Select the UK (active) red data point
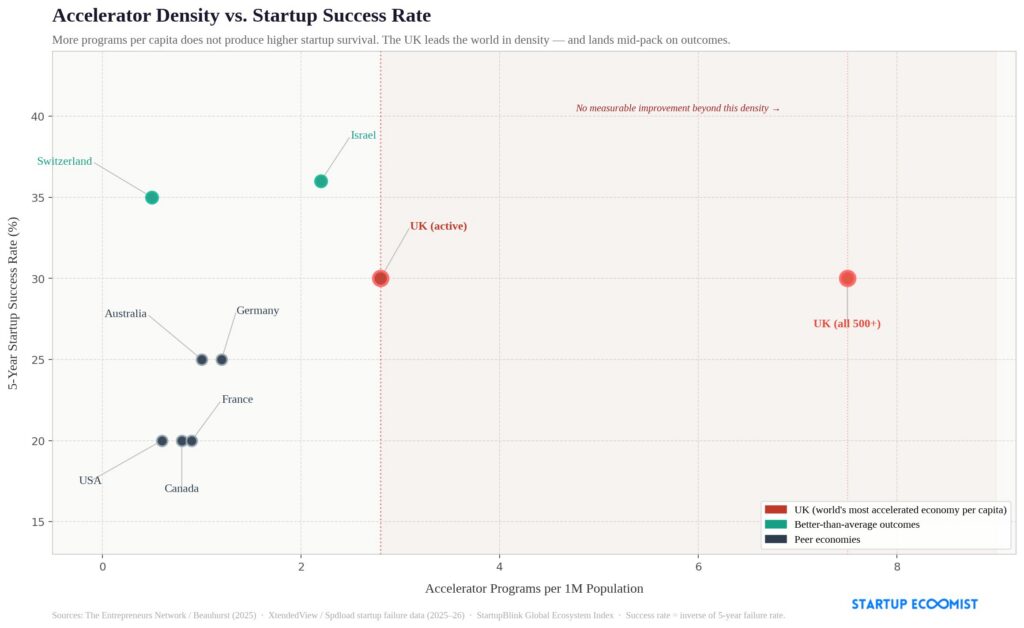Image resolution: width=1024 pixels, height=628 pixels. click(380, 278)
